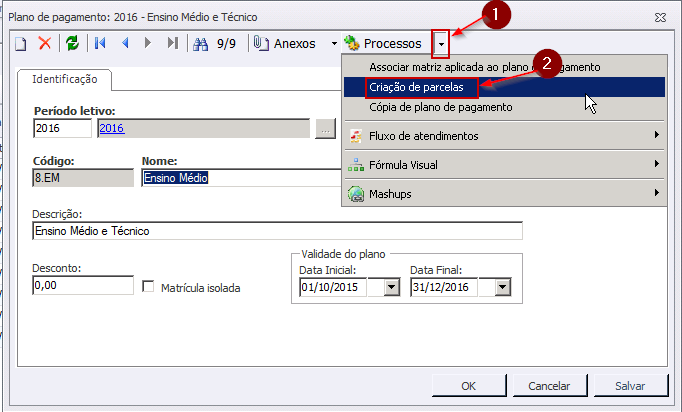Click the Salvar button
682x412 pixels.
tap(629, 385)
